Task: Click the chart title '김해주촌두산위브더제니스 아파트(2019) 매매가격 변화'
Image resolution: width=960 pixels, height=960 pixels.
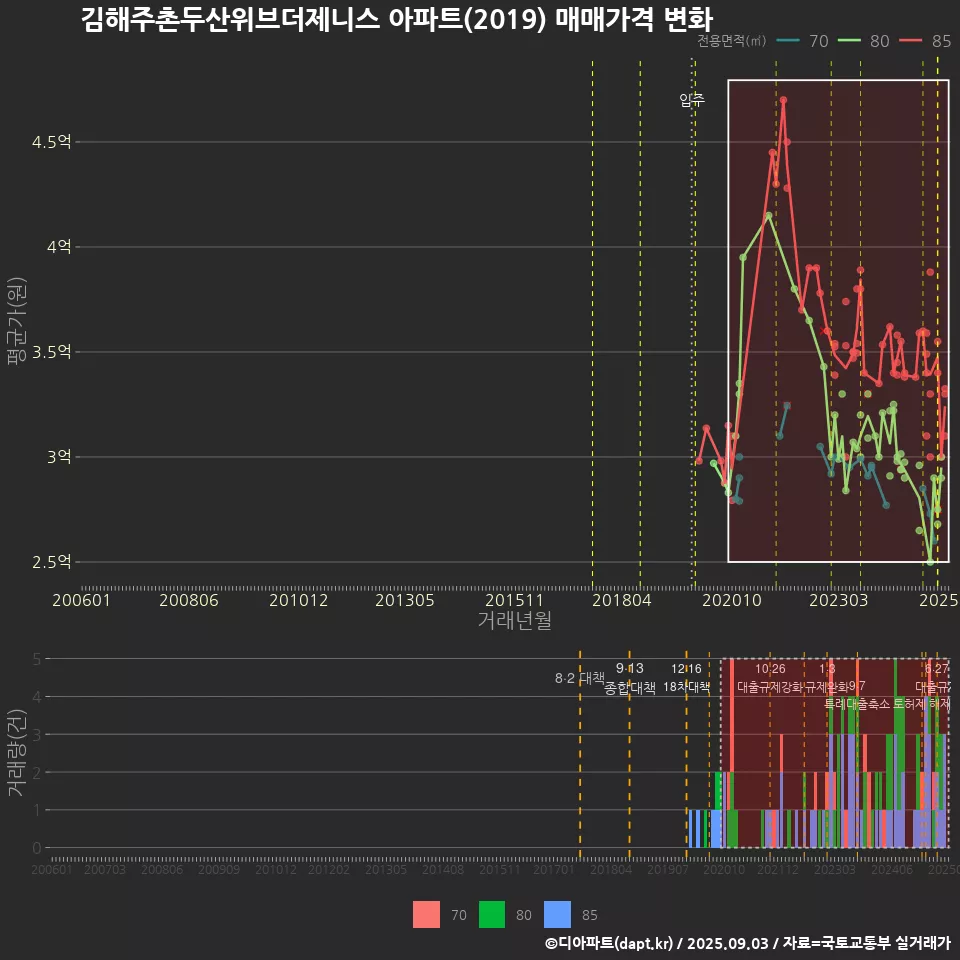Action: (x=397, y=19)
